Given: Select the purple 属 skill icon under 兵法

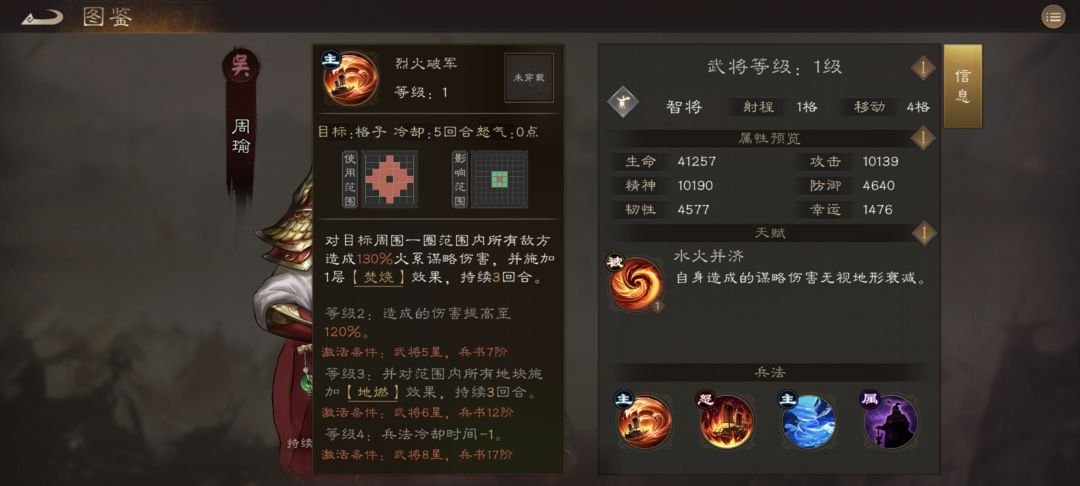Looking at the screenshot, I should tap(891, 421).
